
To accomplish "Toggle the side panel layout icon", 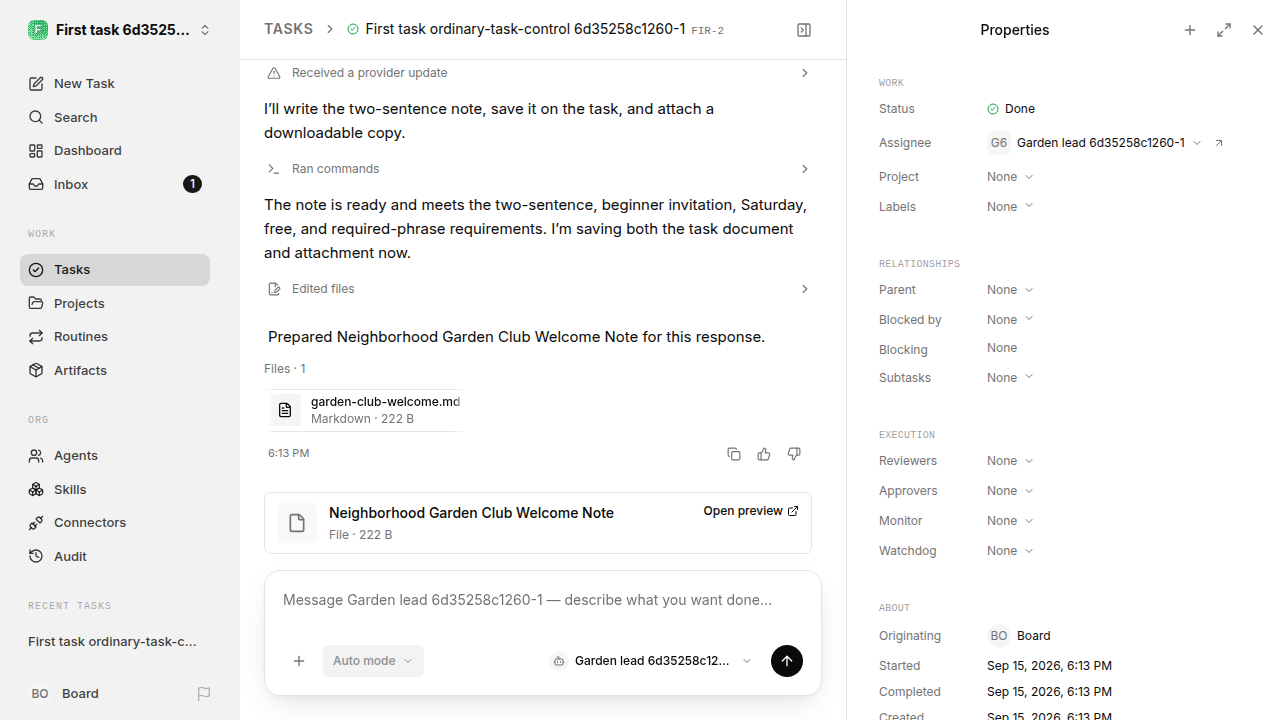I will 804,30.
